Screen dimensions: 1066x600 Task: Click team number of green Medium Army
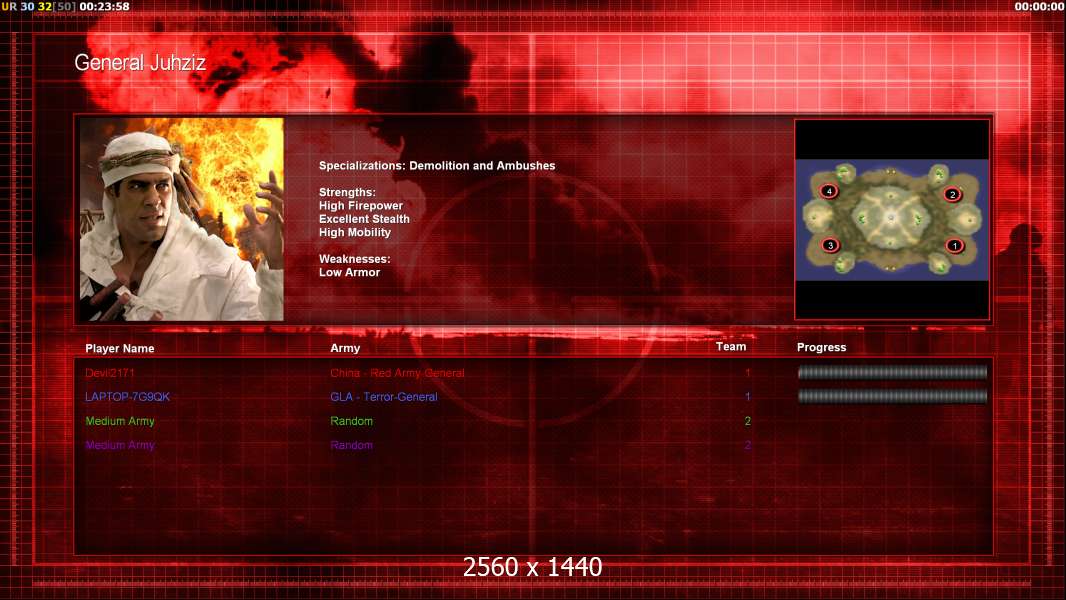pos(747,421)
